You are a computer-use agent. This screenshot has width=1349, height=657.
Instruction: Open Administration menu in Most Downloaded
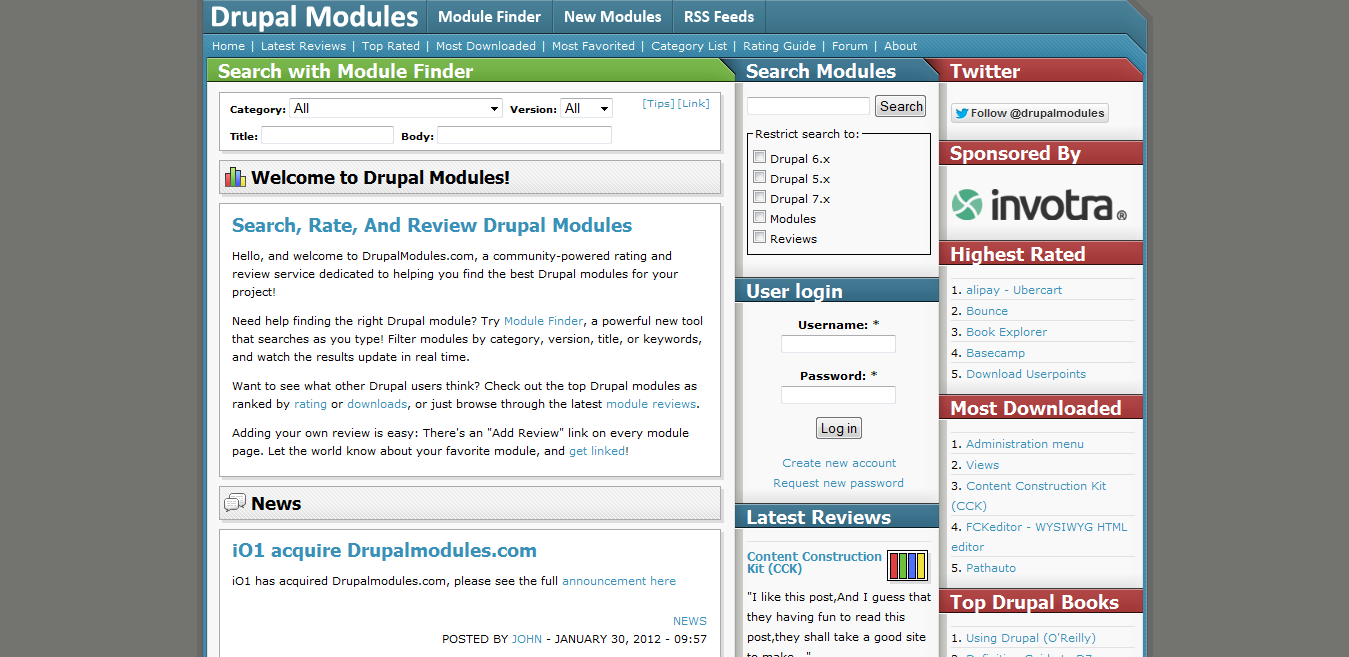coord(1025,444)
